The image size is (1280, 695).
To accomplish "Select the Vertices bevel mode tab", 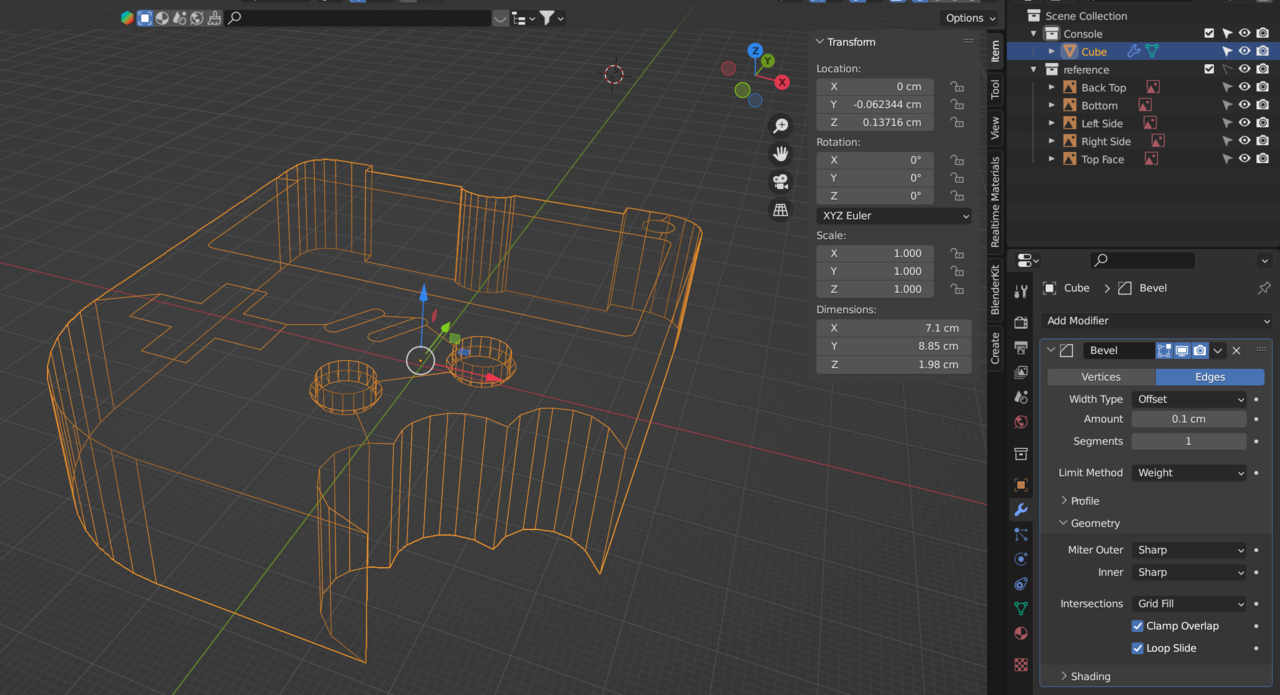I will [x=1101, y=377].
